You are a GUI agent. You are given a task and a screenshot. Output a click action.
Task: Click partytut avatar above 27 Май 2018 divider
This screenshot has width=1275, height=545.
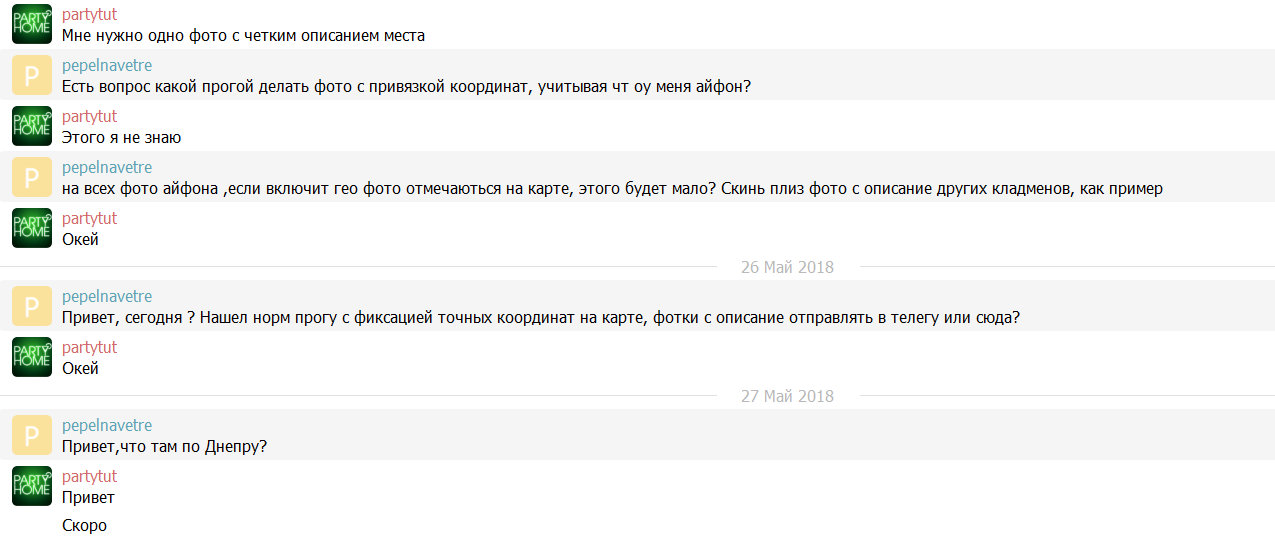click(32, 357)
